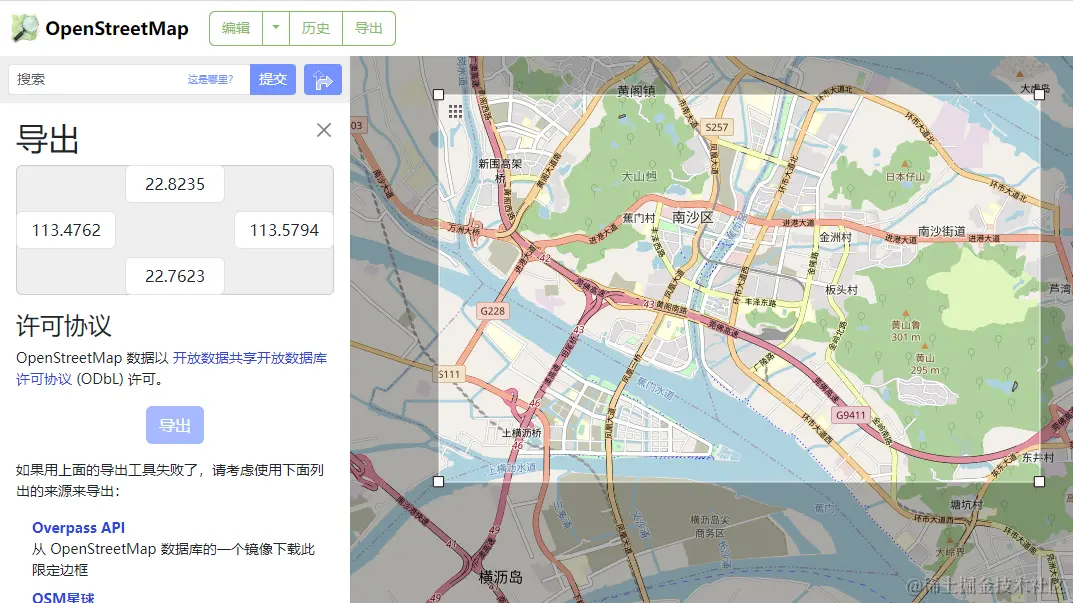Click the east longitude field 113.5794
Viewport: 1073px width, 603px height.
(284, 230)
